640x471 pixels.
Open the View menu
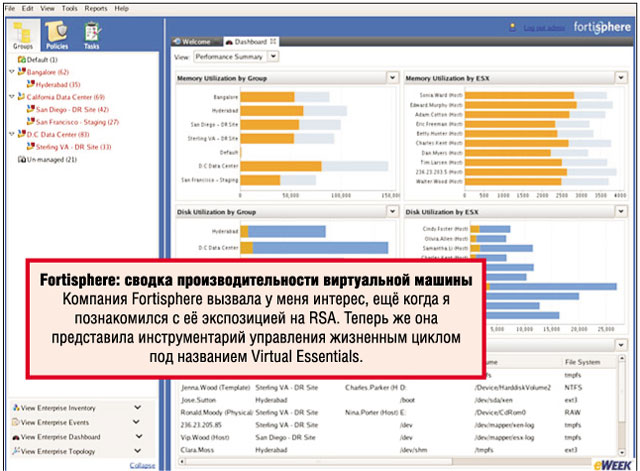[47, 8]
